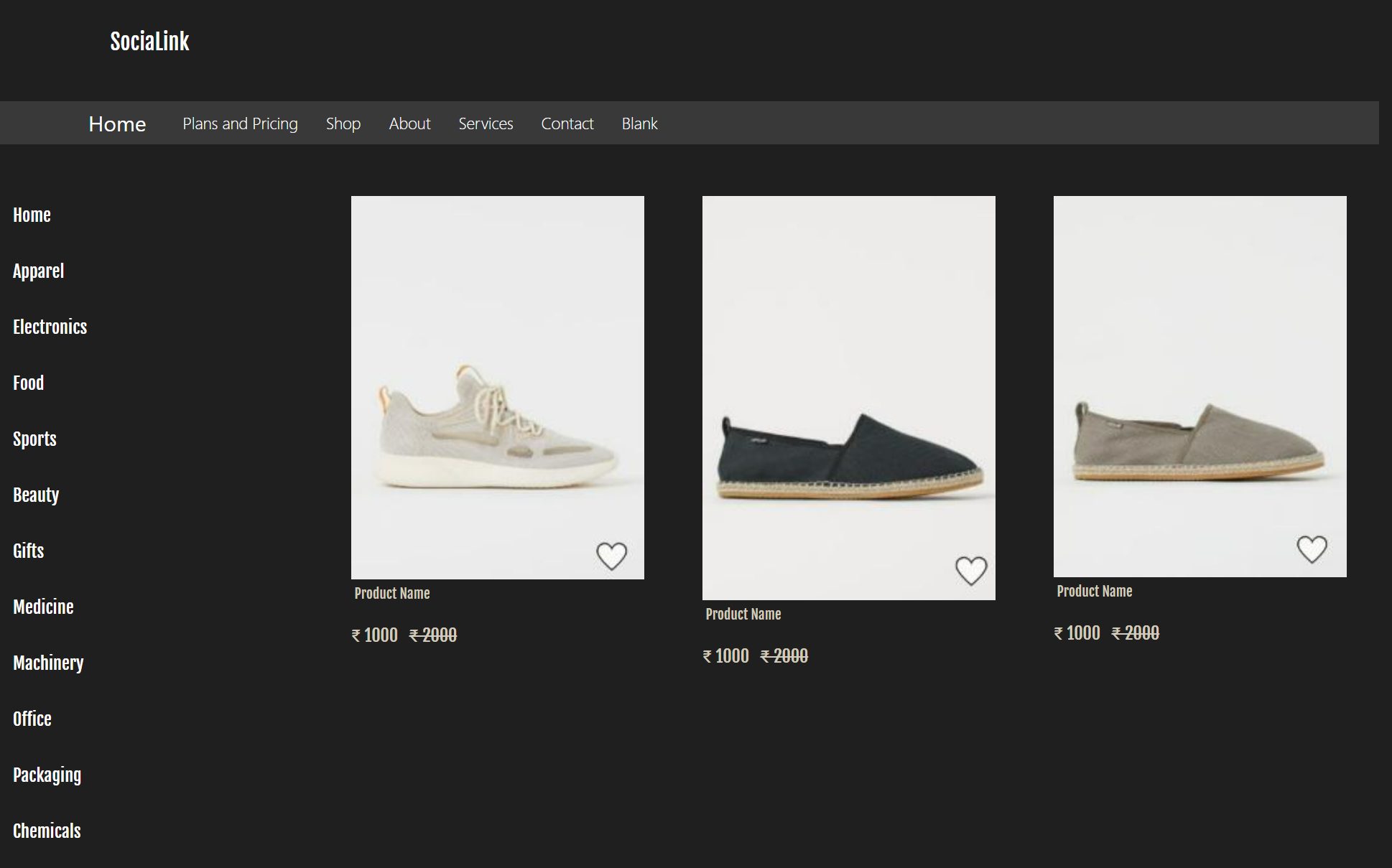Screen dimensions: 1392x868
Task: Open the Contact page
Action: point(567,123)
